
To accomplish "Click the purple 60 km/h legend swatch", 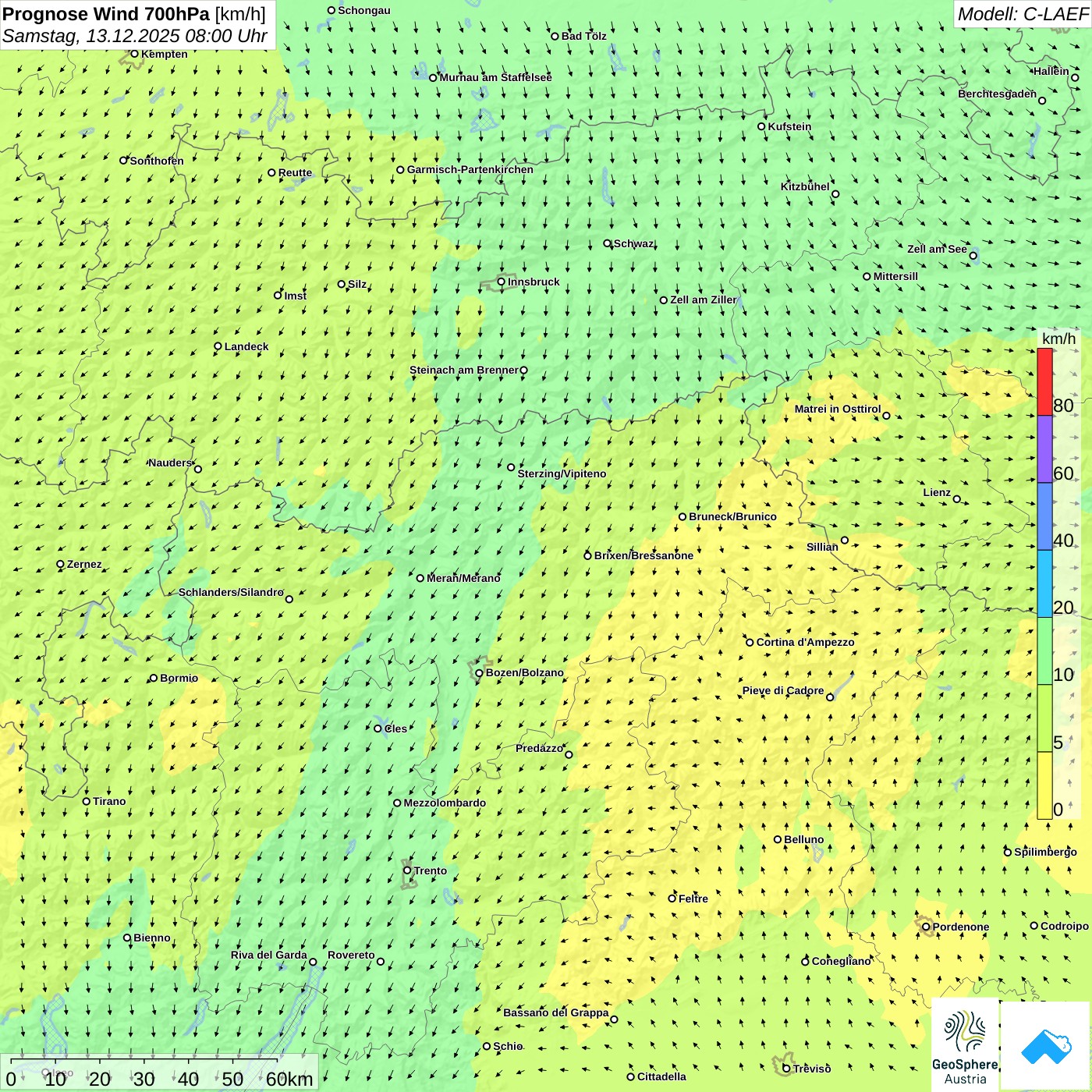I will click(1044, 448).
